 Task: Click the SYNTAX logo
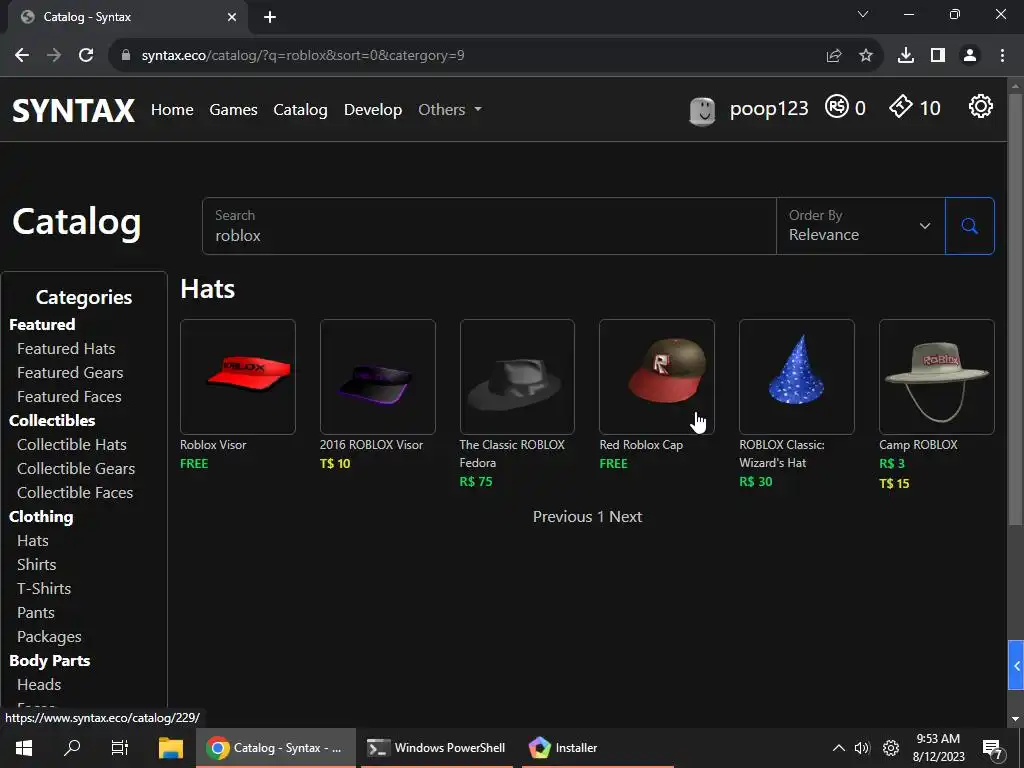click(x=73, y=110)
